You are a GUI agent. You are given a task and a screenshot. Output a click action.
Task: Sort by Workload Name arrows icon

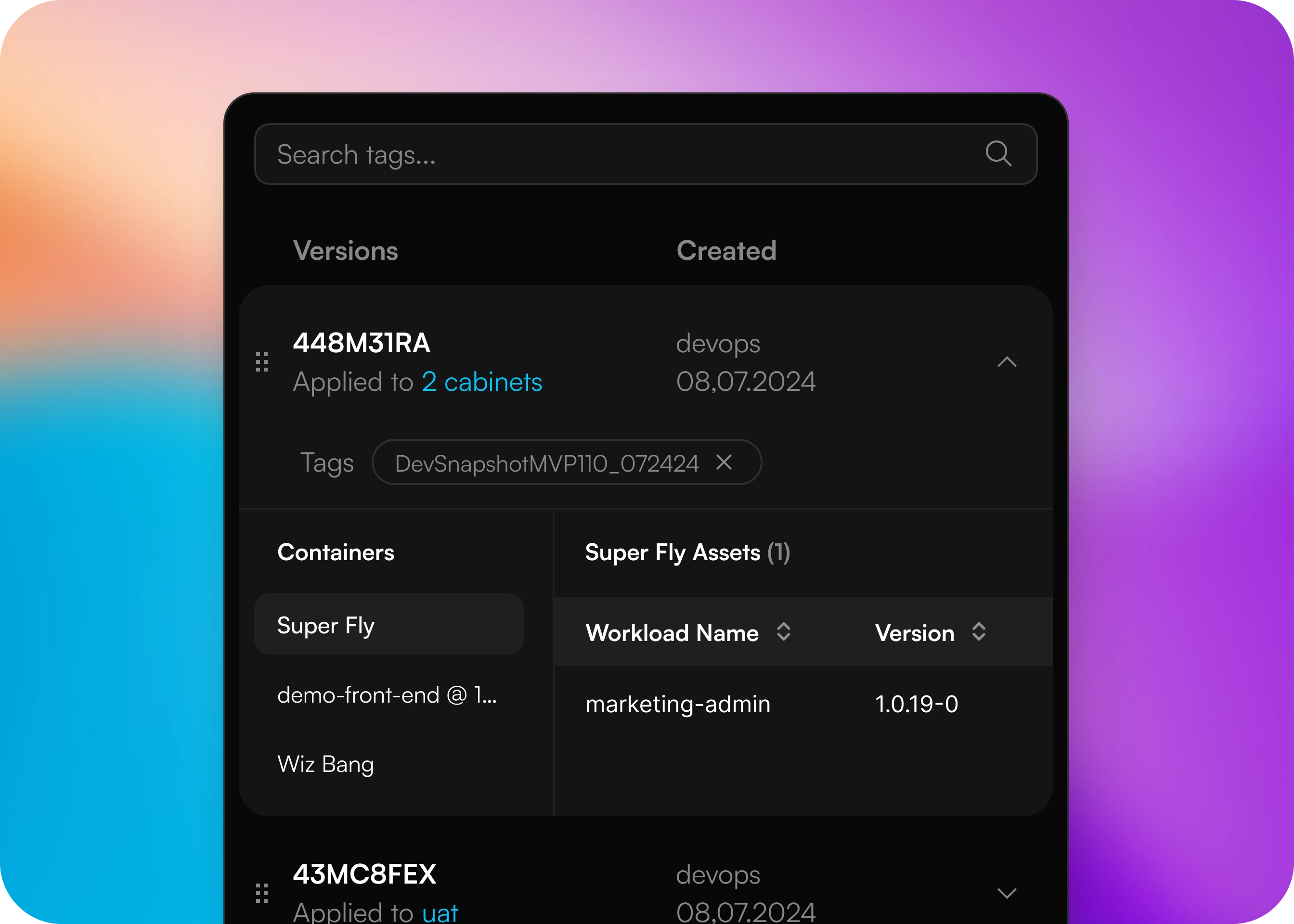[x=784, y=631]
